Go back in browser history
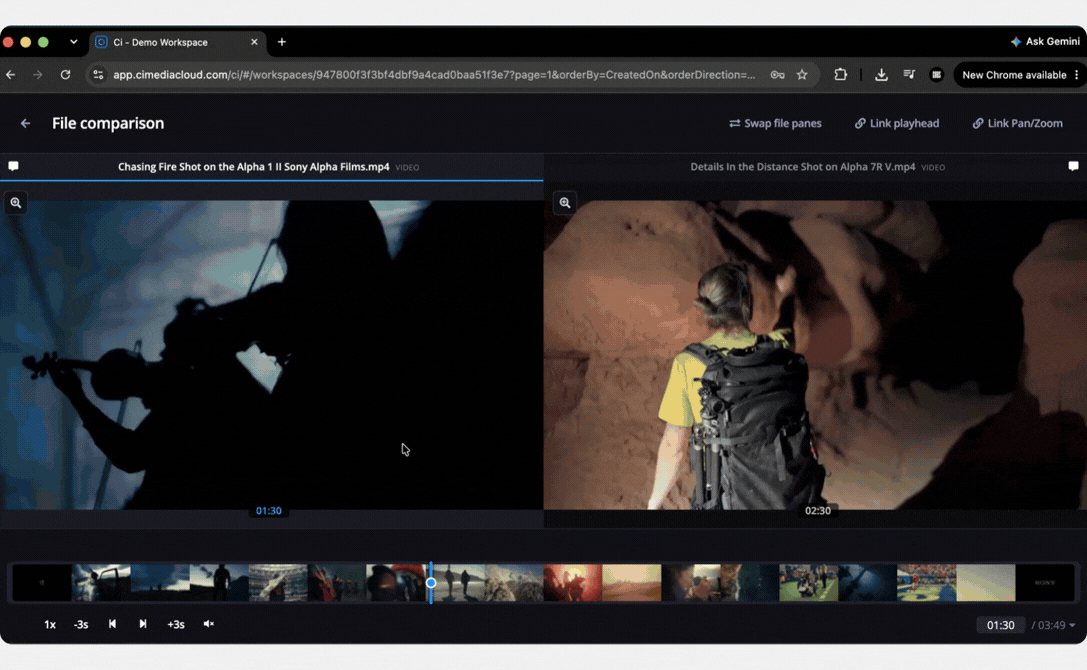The height and width of the screenshot is (670, 1087). coord(11,74)
